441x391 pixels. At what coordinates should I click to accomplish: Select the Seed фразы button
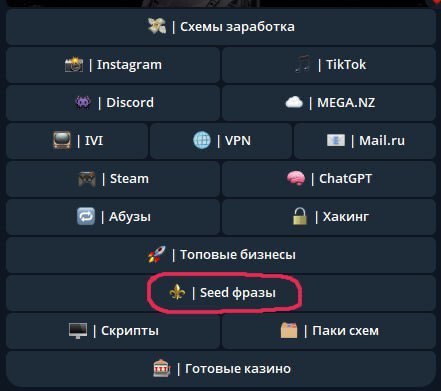tap(221, 293)
